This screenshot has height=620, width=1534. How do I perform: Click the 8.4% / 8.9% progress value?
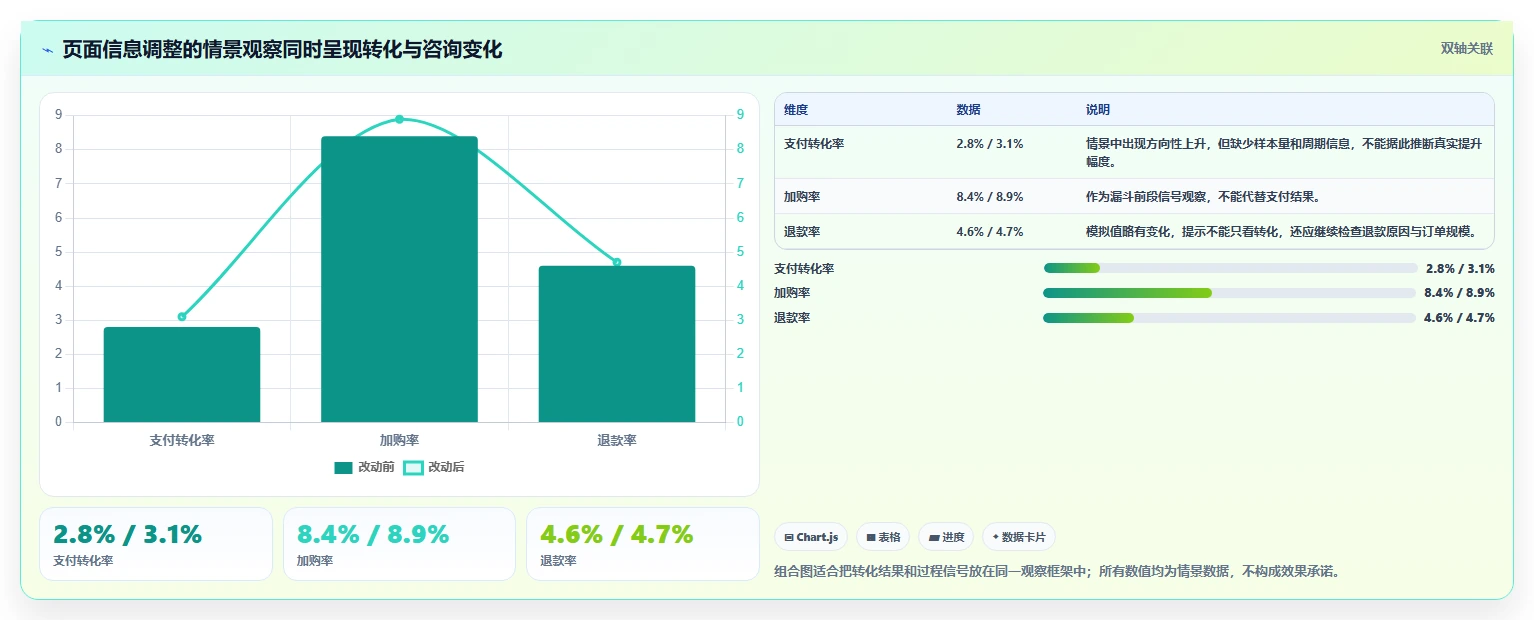tap(1460, 293)
